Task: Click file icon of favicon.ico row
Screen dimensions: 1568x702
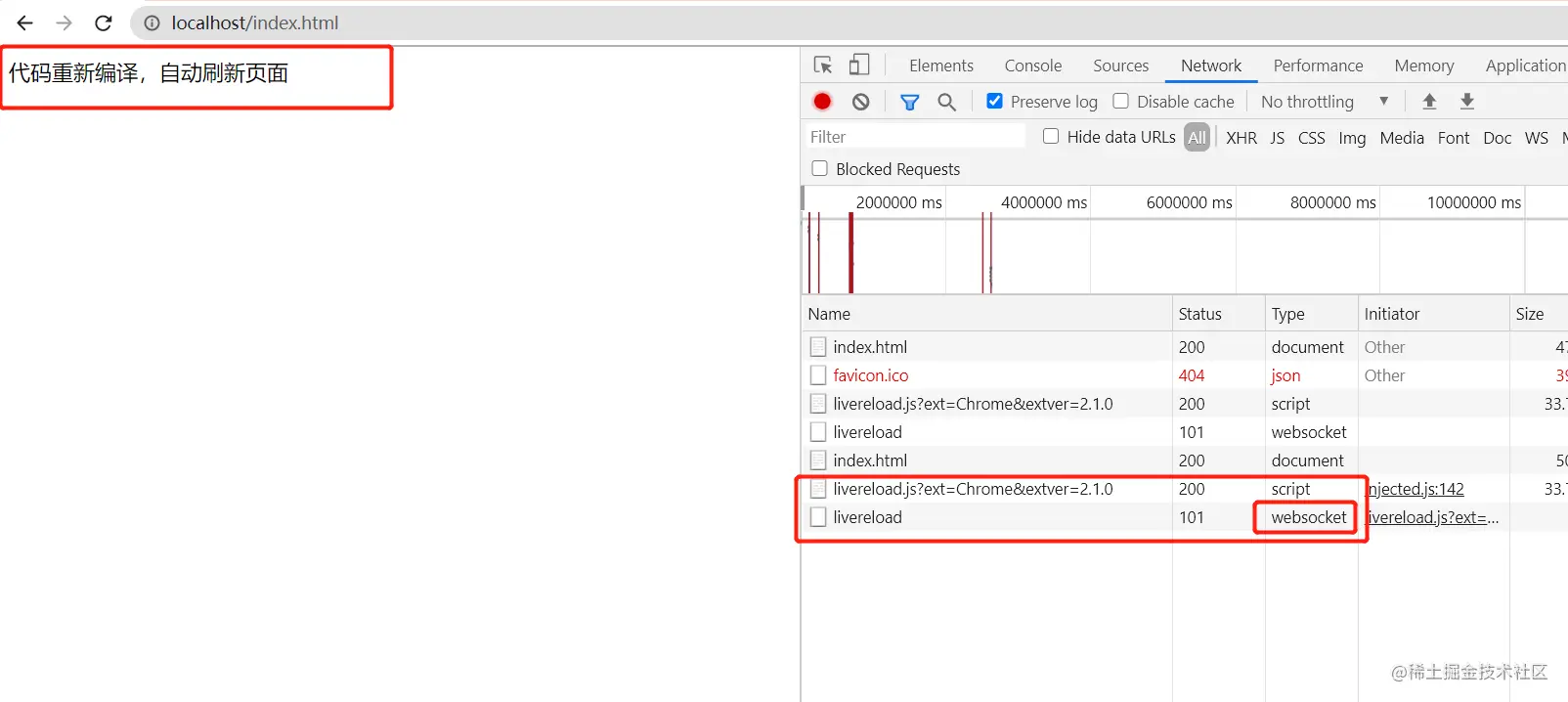Action: pyautogui.click(x=818, y=374)
